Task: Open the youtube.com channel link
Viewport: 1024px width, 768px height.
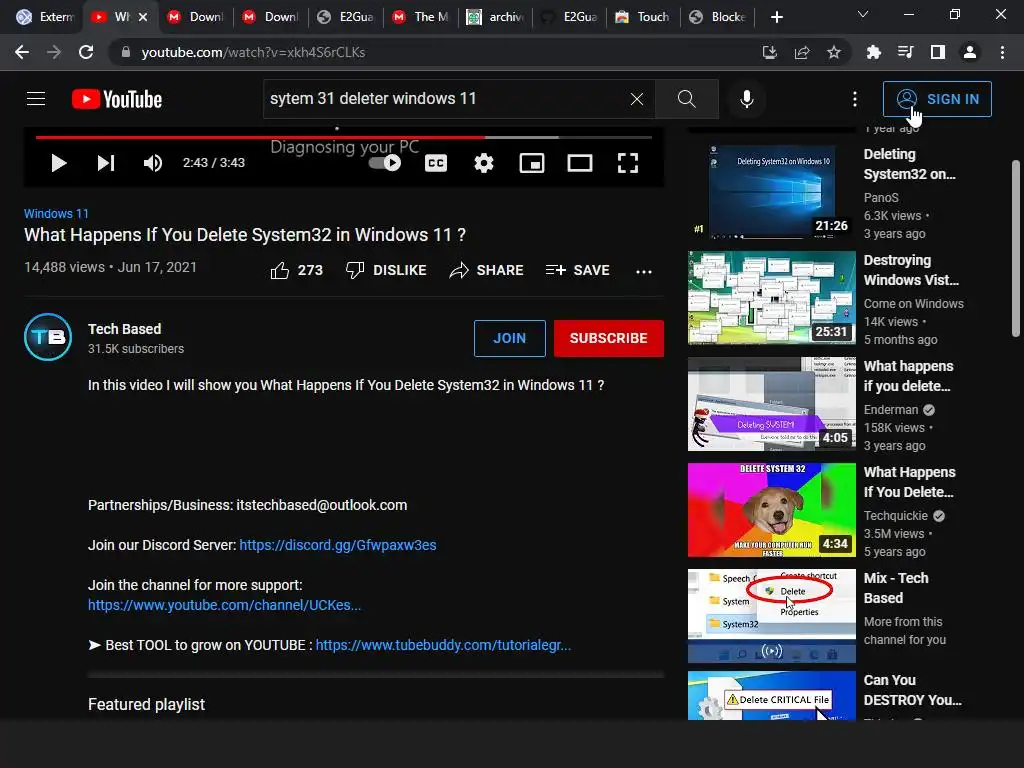Action: pyautogui.click(x=225, y=605)
